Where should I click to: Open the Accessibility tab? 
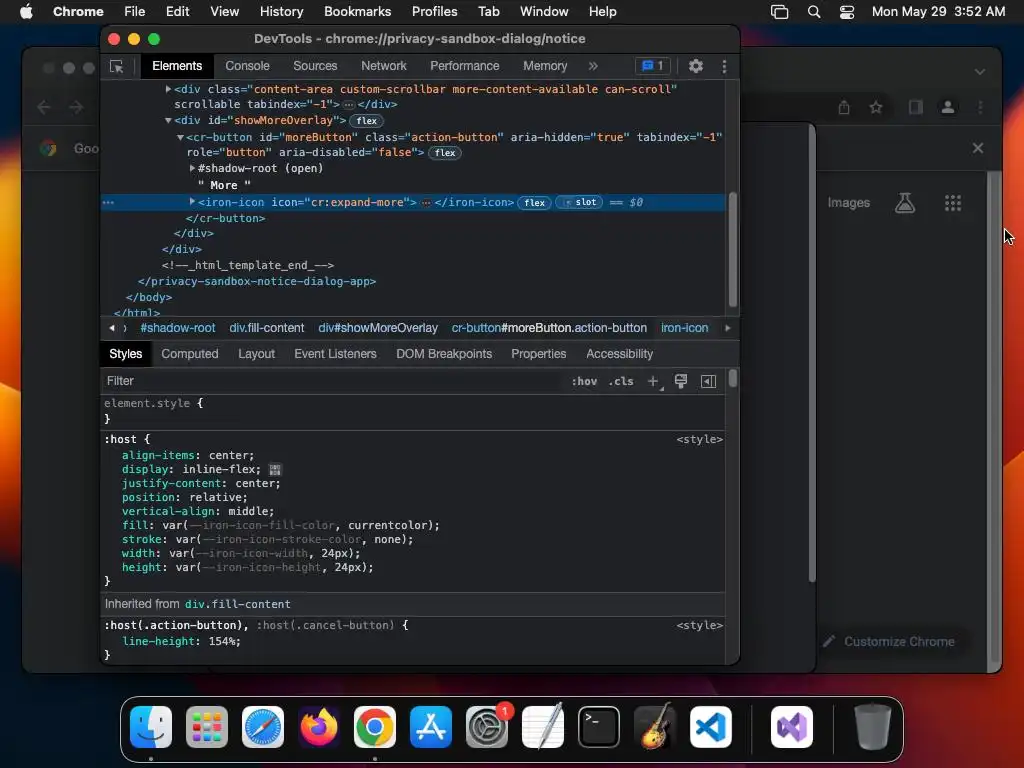tap(620, 354)
